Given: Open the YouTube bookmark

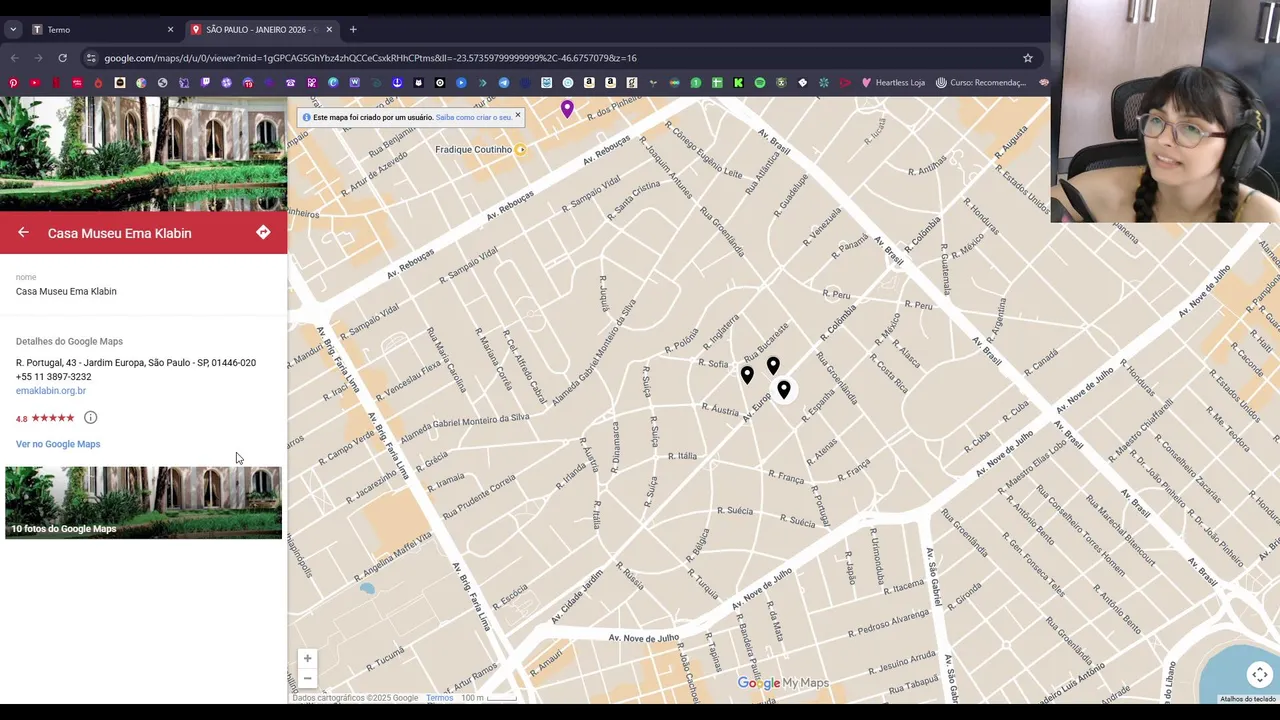Looking at the screenshot, I should [x=35, y=83].
